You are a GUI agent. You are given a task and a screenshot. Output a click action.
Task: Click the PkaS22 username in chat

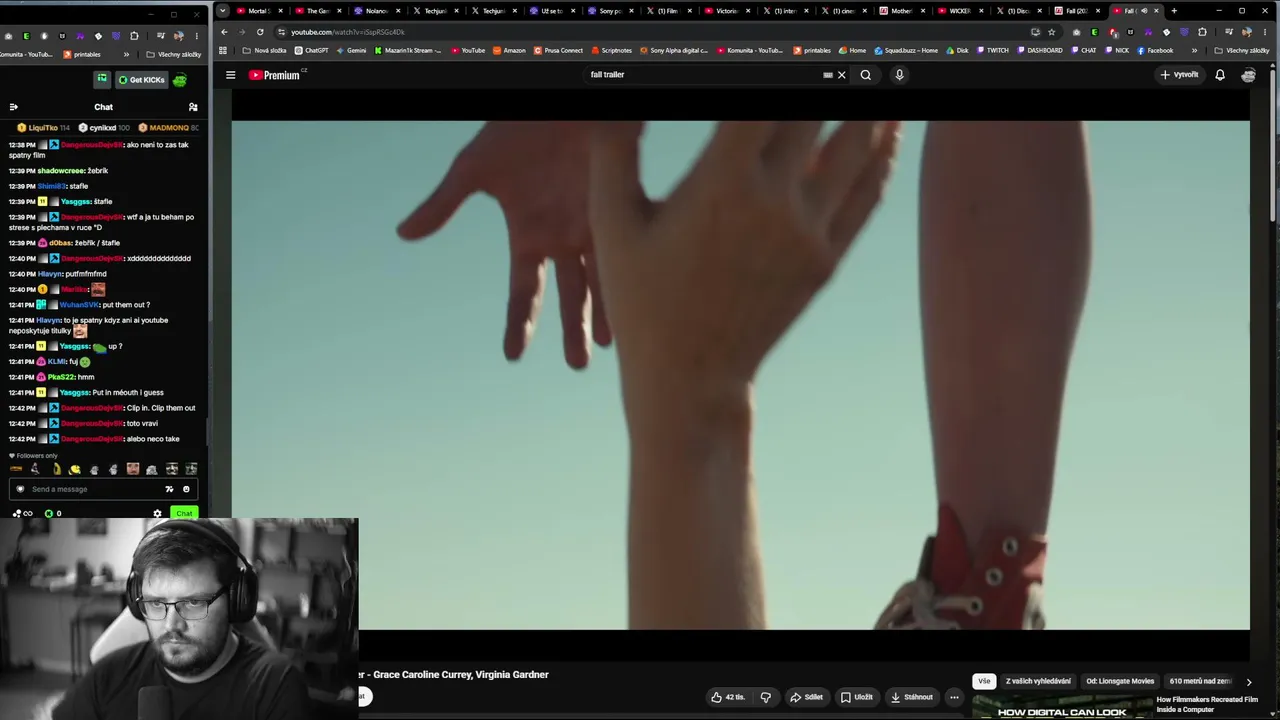tap(61, 377)
